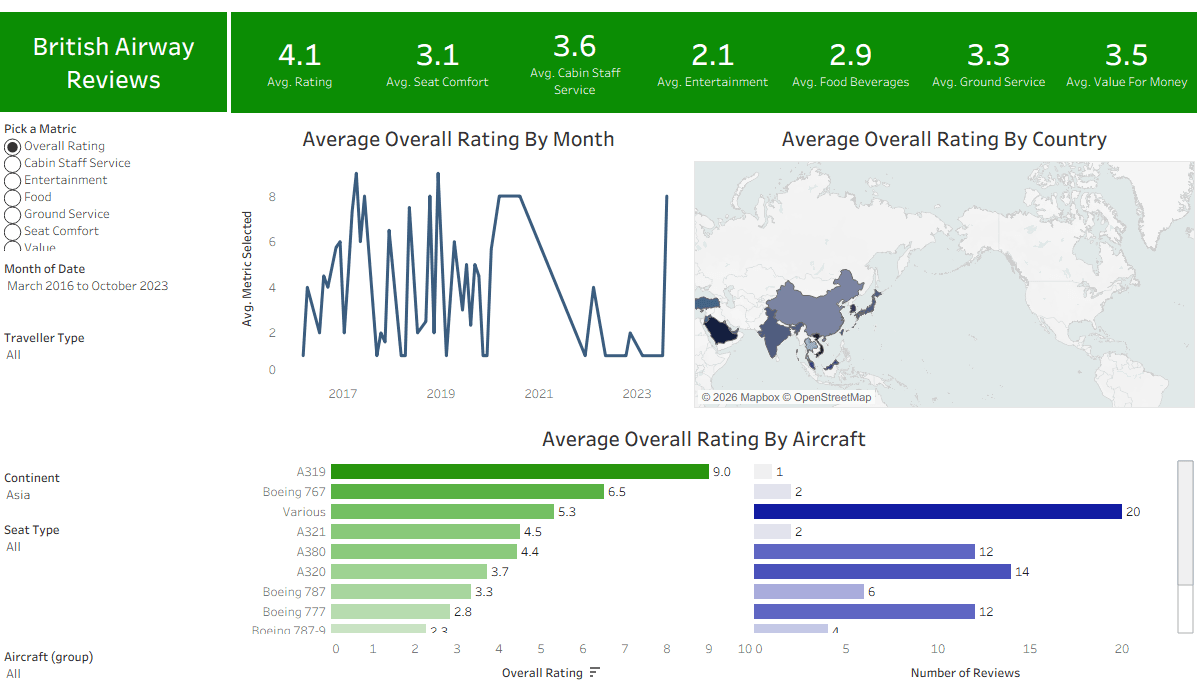
Task: Click the A319 overall rating bar
Action: (x=520, y=471)
